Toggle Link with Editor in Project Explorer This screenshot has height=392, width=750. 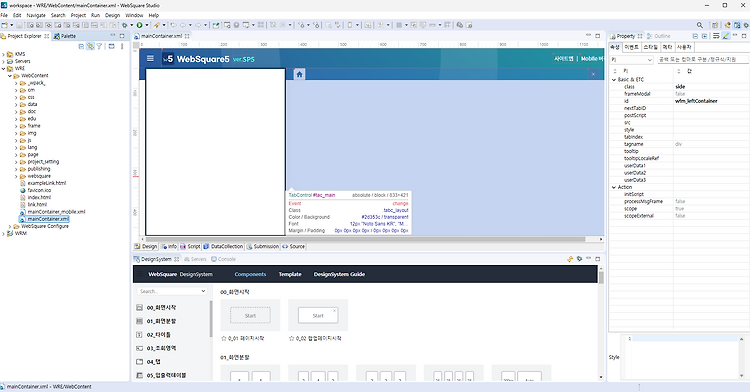[x=90, y=46]
